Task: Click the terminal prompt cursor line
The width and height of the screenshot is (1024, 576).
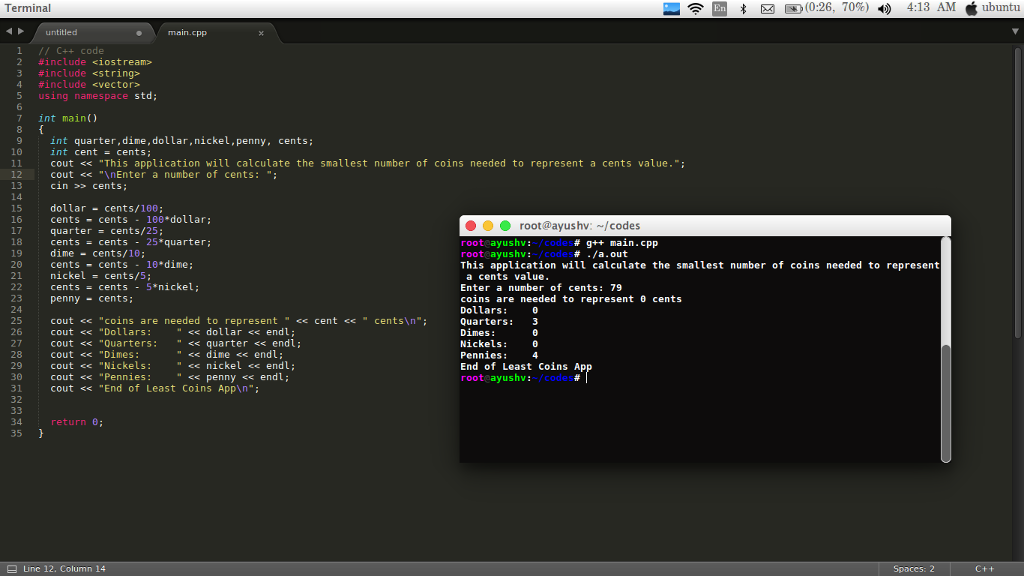Action: (x=524, y=378)
